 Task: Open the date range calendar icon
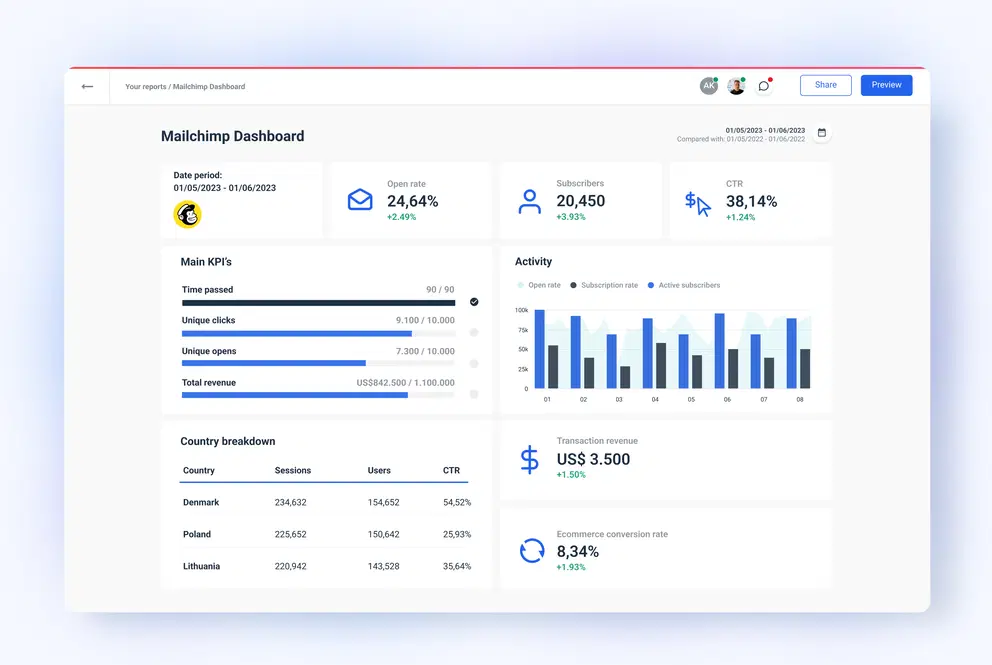[x=822, y=132]
